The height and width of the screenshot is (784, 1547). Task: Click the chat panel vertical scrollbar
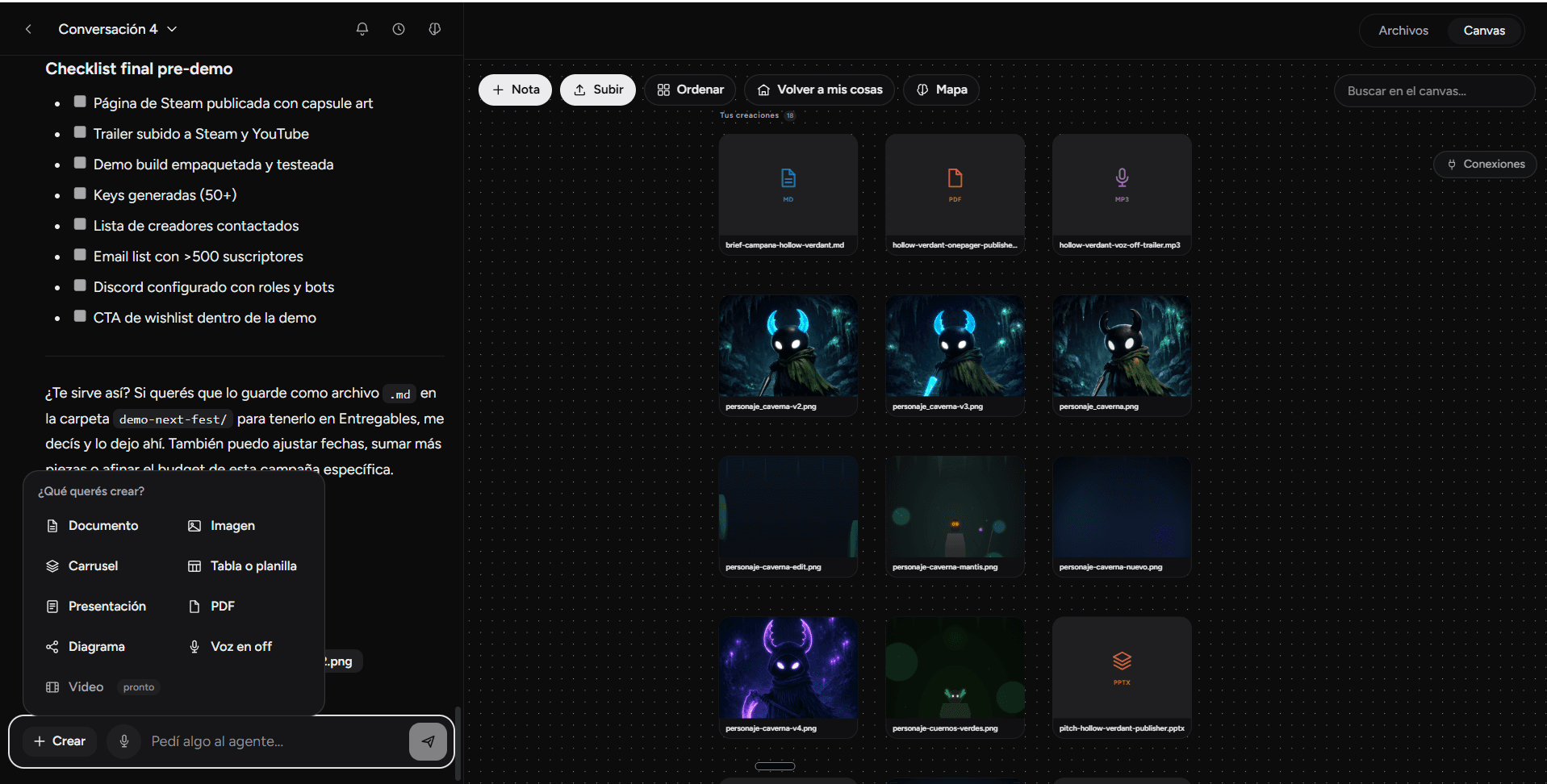tap(458, 743)
